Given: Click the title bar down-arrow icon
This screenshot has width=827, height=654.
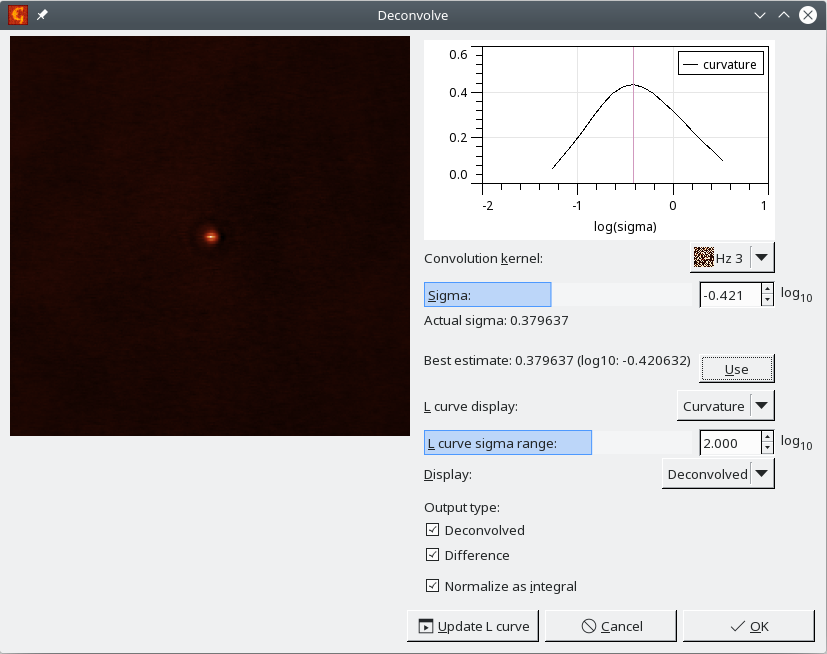Looking at the screenshot, I should (760, 15).
